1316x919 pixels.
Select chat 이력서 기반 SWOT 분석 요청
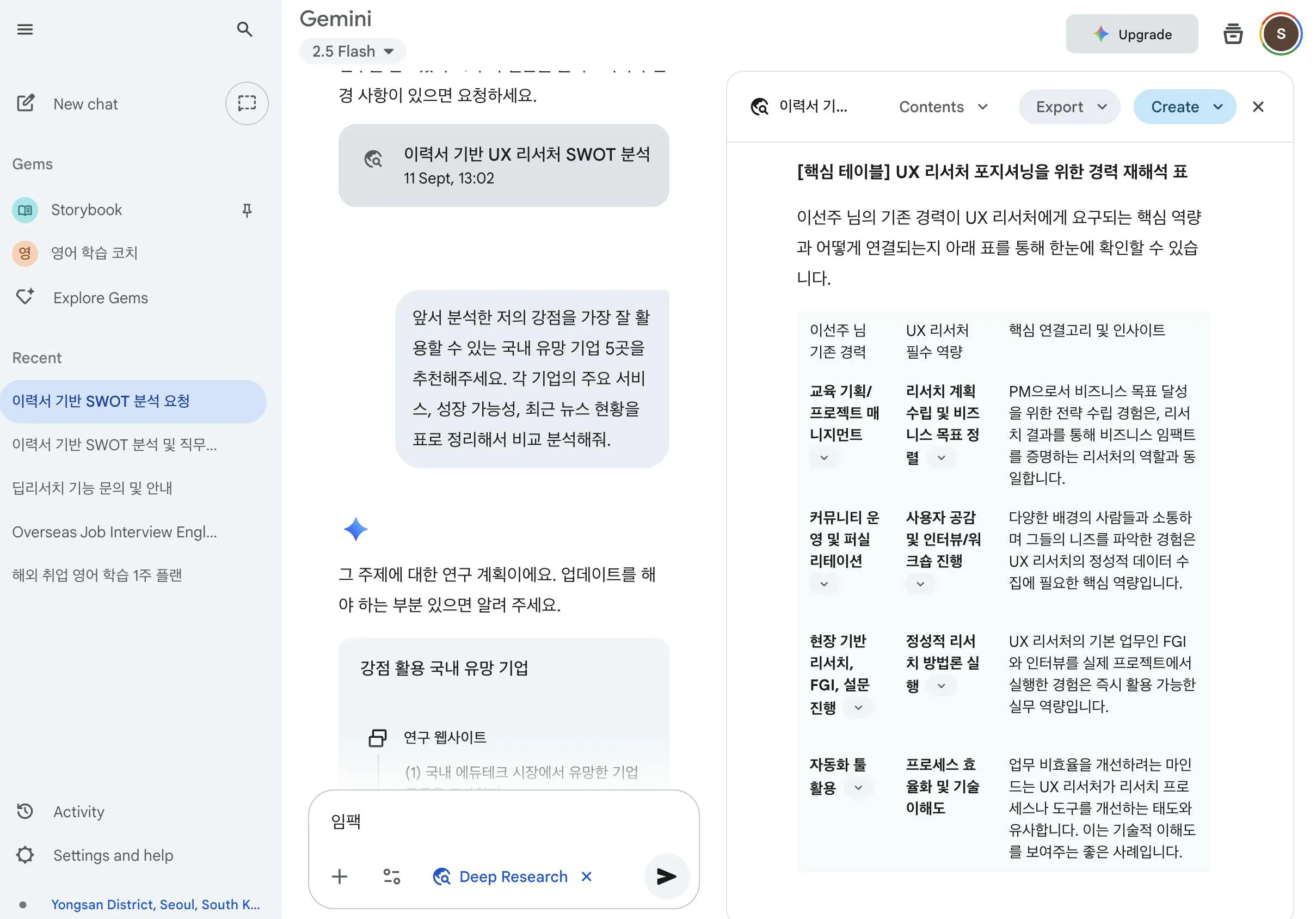pyautogui.click(x=133, y=401)
